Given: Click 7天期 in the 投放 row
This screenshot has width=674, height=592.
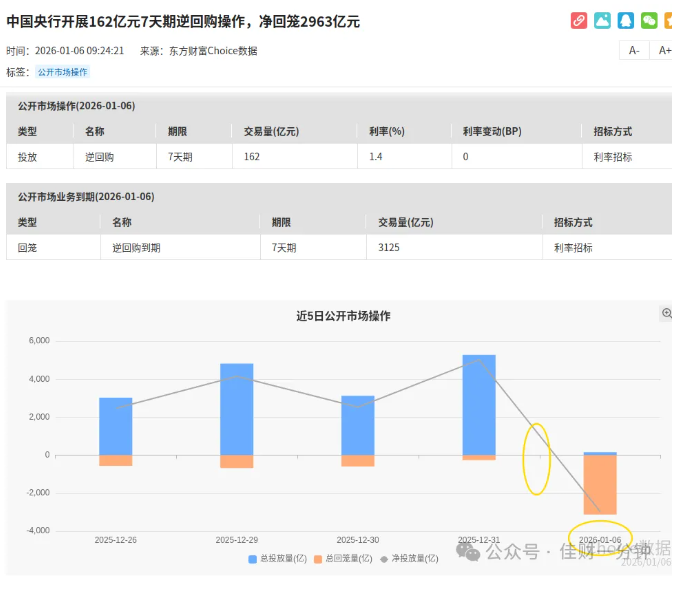Looking at the screenshot, I should tap(180, 157).
